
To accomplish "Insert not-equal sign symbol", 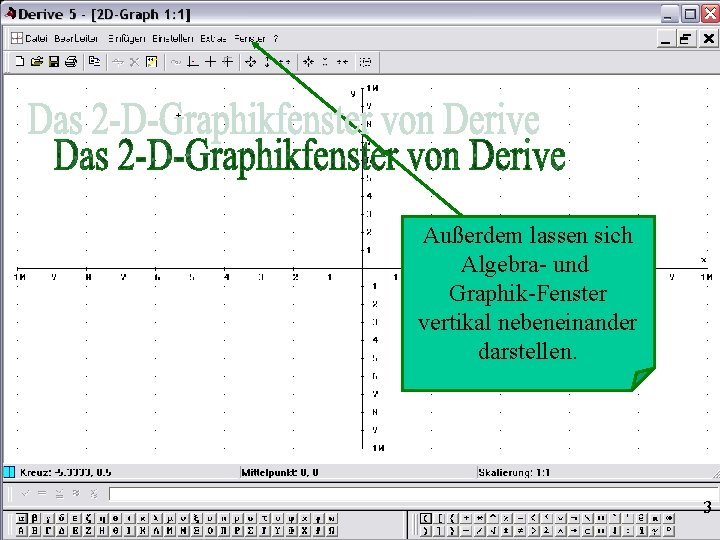I will 520,531.
